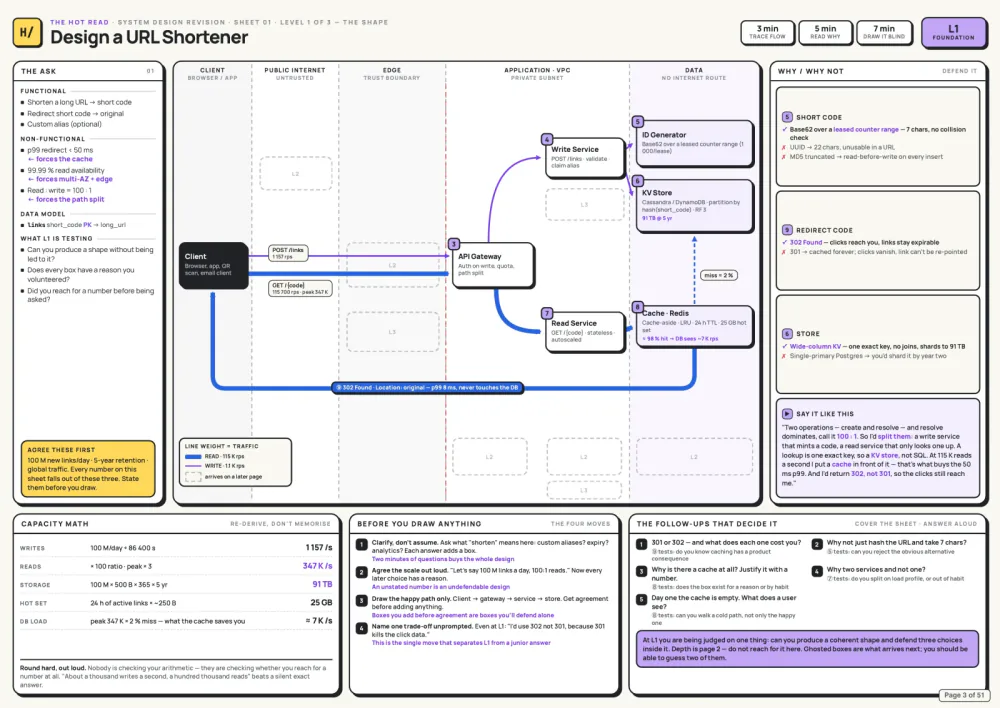
Task: Click the badge beside the STORE heading
Action: click(787, 334)
